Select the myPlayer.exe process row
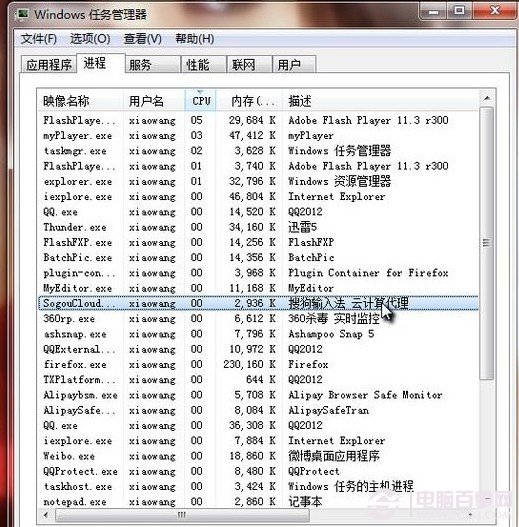This screenshot has height=527, width=519. 258,135
